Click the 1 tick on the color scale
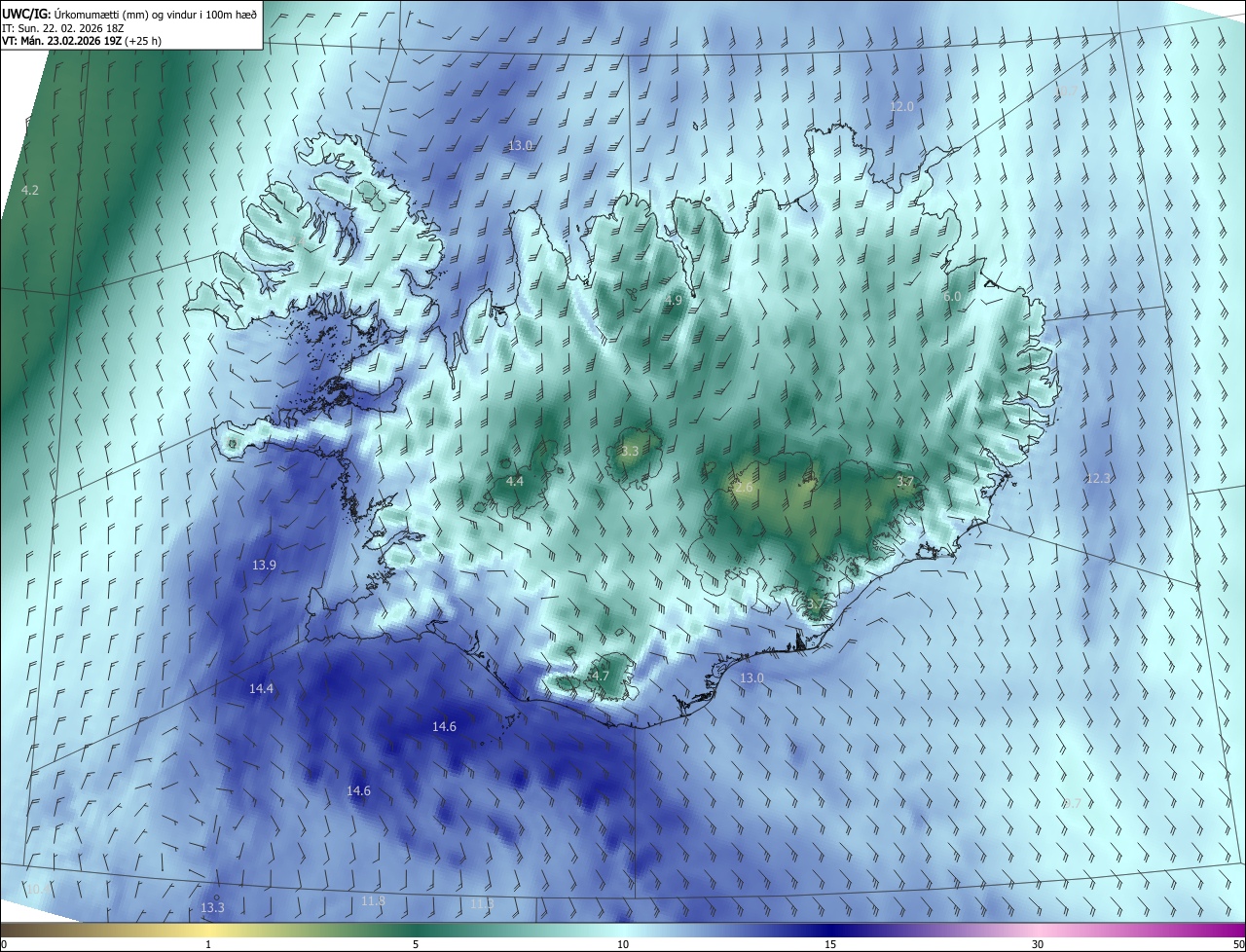The image size is (1246, 952). 208,944
